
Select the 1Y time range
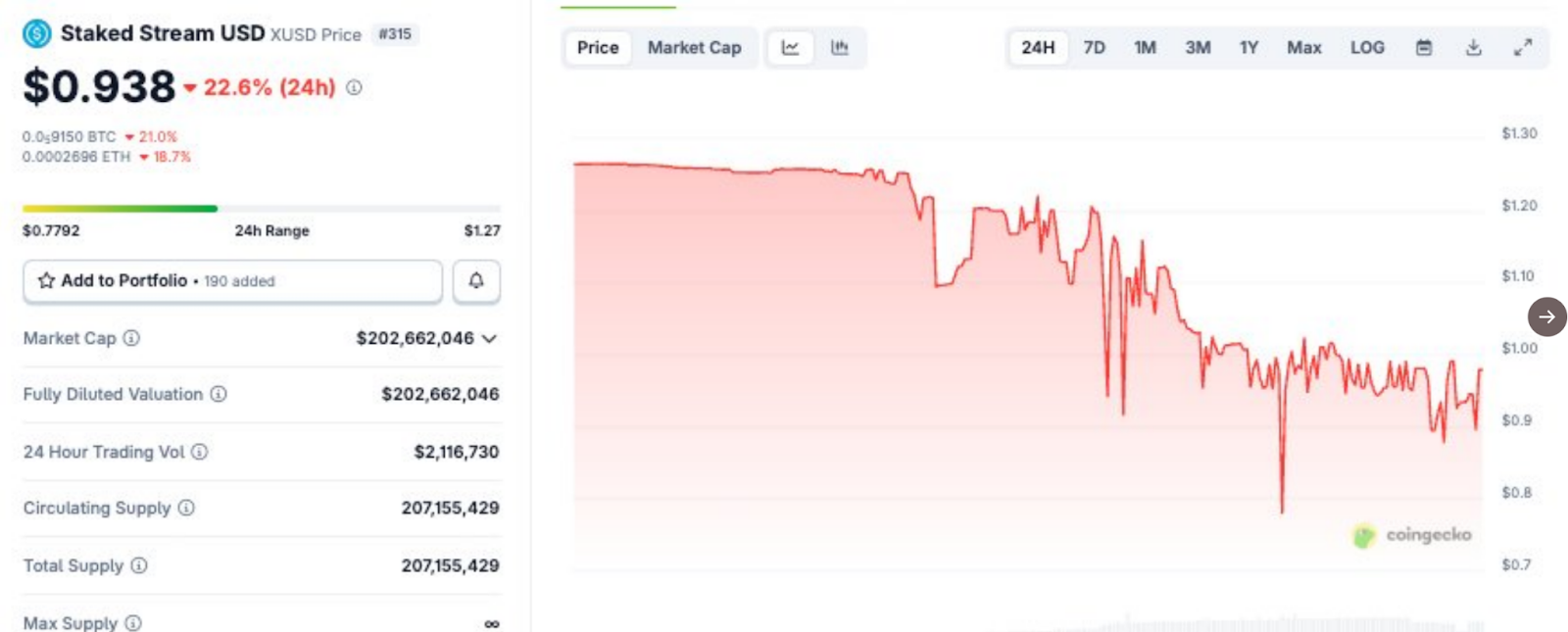click(1249, 48)
